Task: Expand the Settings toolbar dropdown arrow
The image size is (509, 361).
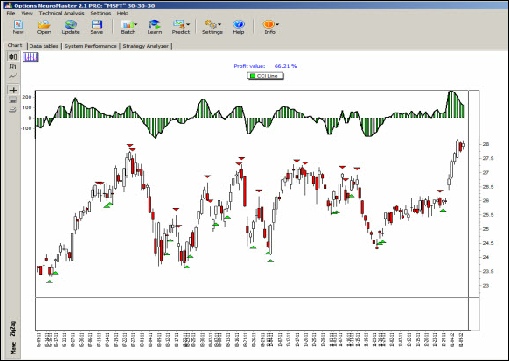Action: tap(219, 24)
